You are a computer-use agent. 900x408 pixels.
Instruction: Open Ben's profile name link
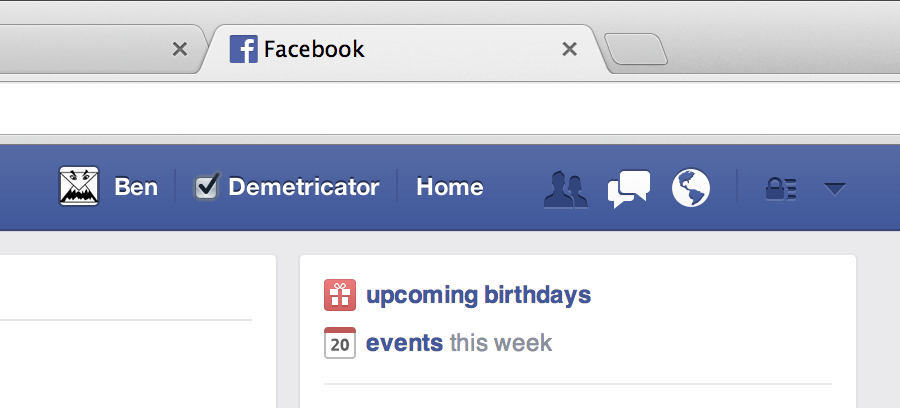tap(136, 187)
